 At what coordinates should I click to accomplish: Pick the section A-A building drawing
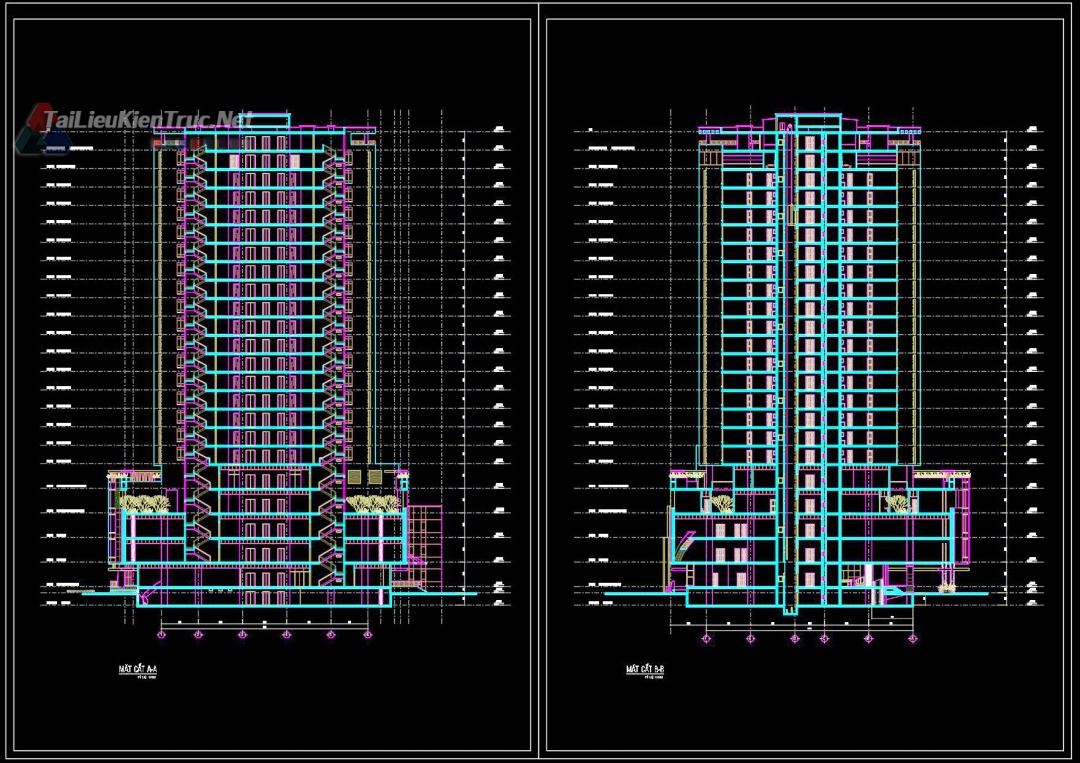(273, 360)
